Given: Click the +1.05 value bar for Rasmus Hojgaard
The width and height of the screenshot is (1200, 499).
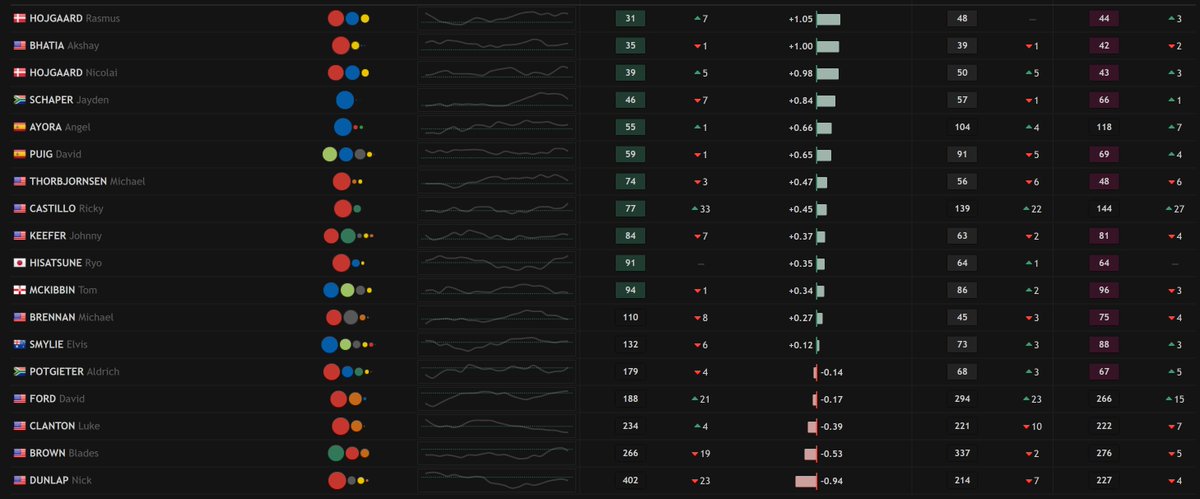Looking at the screenshot, I should pos(829,18).
